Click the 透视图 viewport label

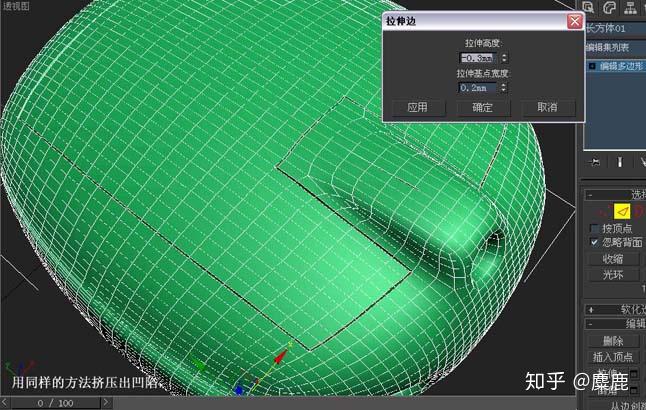pos(16,6)
